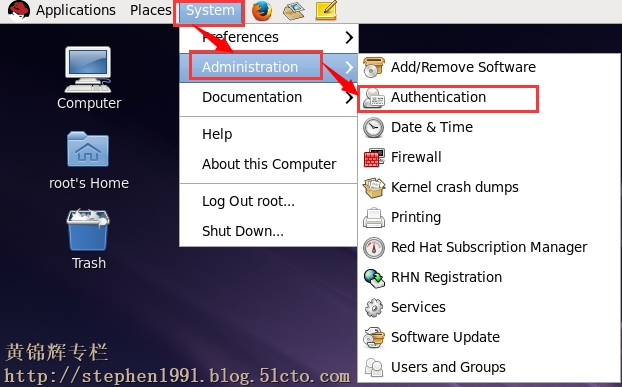622x387 pixels.
Task: Click the Printing printer icon
Action: click(374, 218)
